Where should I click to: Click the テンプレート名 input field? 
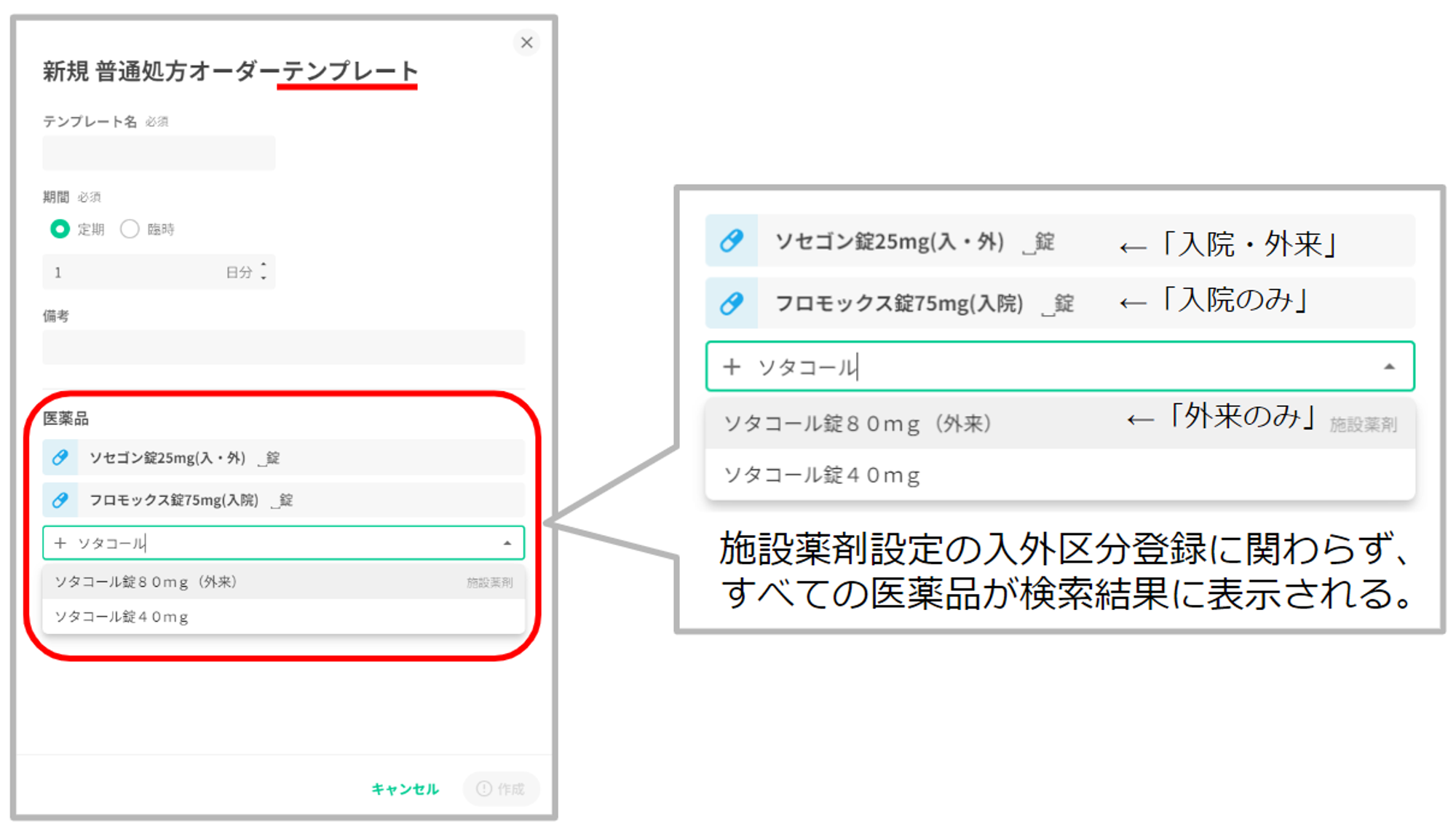159,153
